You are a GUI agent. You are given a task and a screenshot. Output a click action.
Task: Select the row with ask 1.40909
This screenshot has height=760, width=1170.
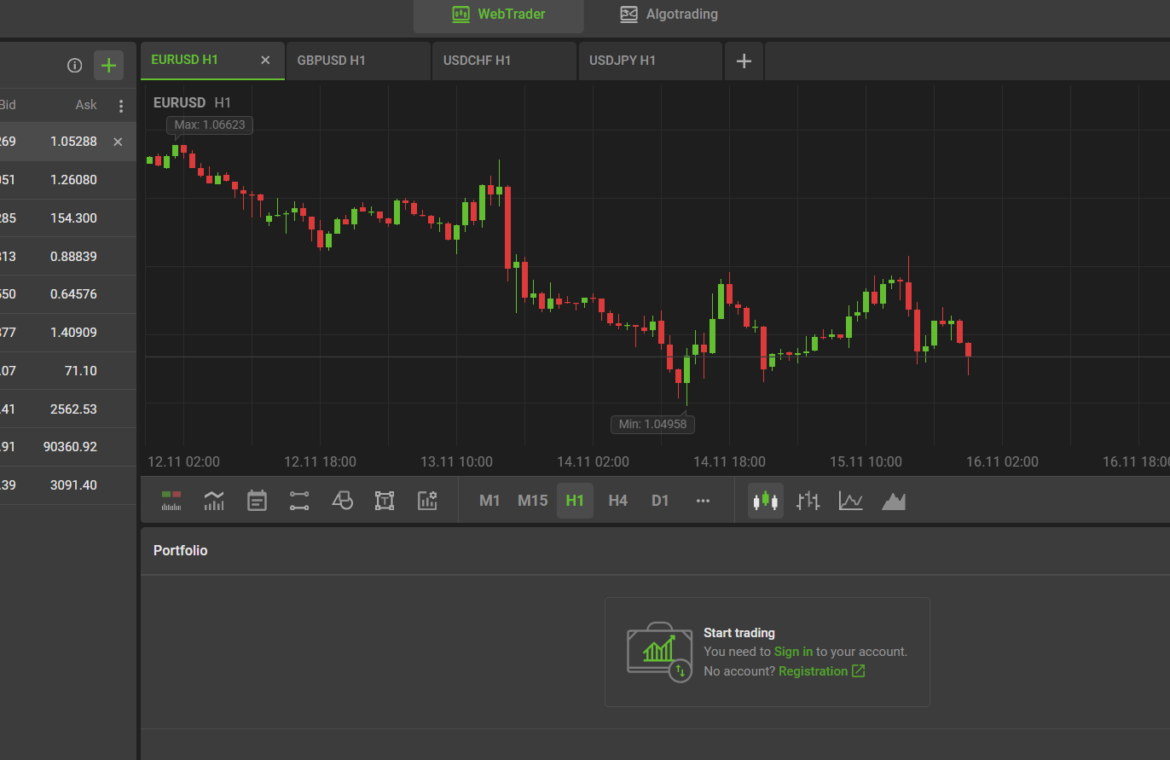[x=68, y=333]
